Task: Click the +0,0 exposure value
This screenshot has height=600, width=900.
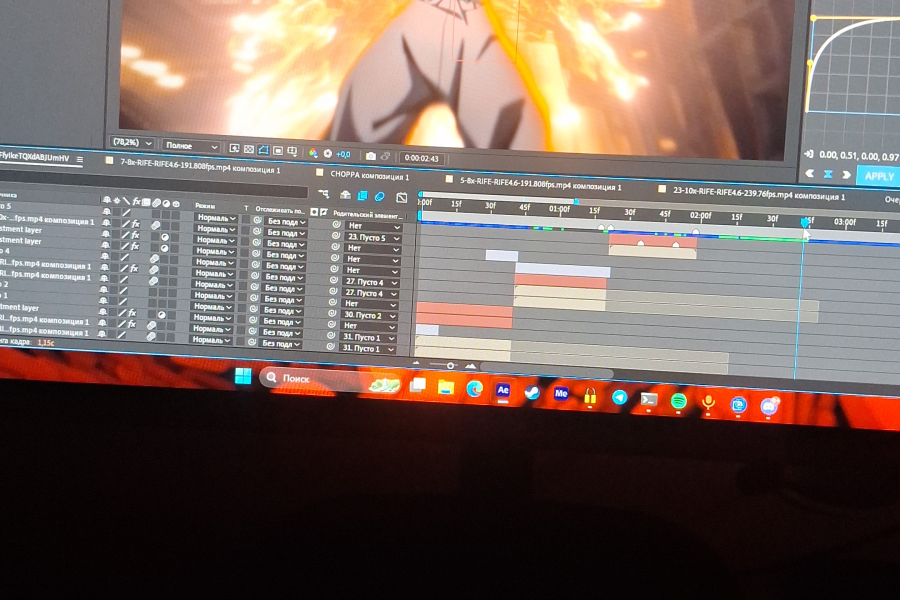Action: pos(343,154)
